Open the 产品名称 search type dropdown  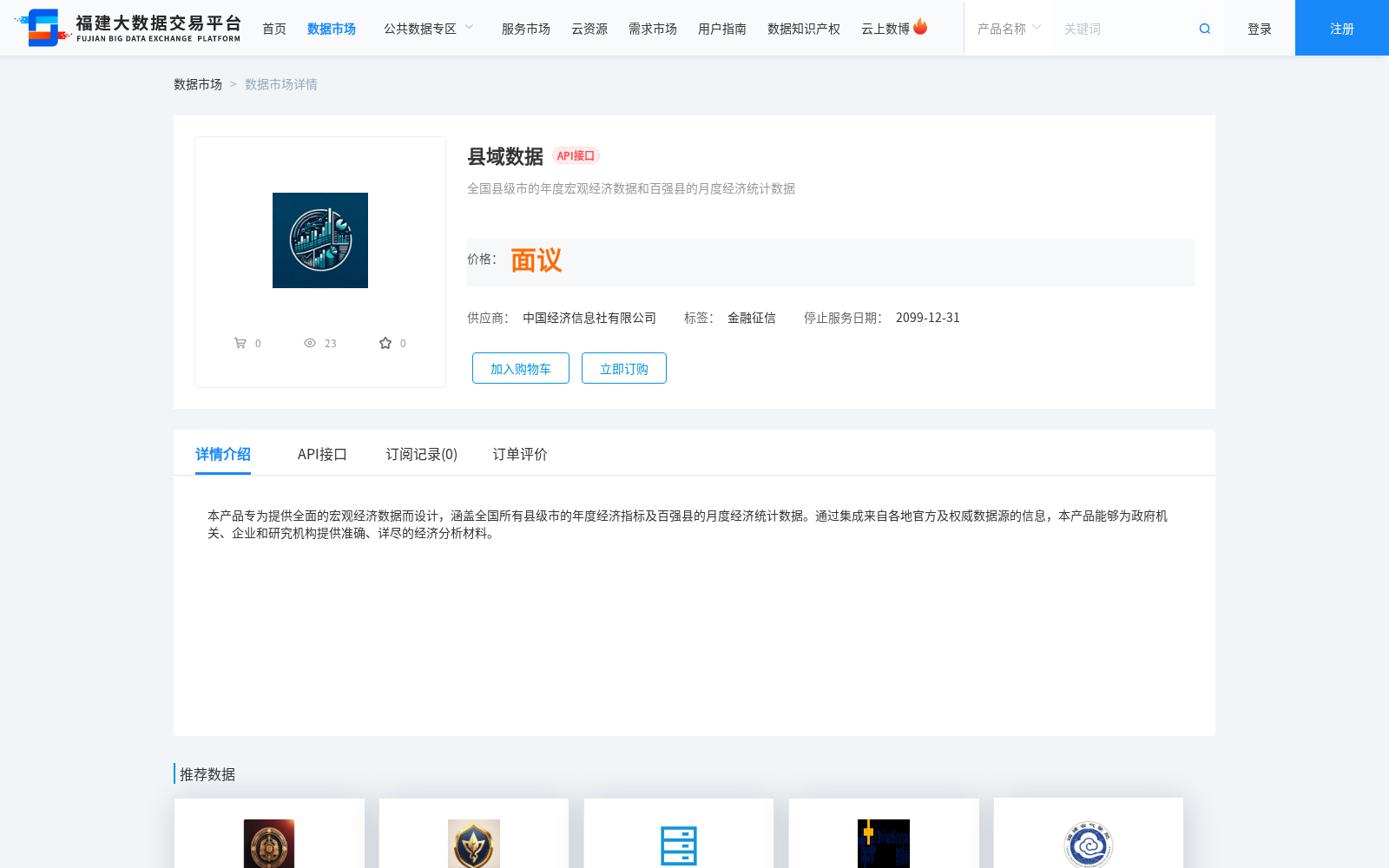(x=1009, y=29)
